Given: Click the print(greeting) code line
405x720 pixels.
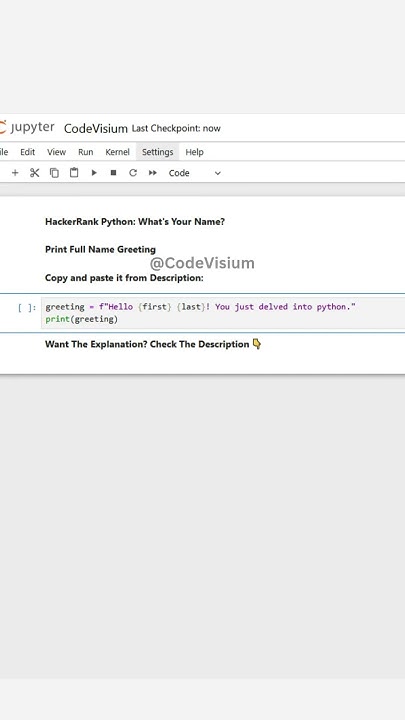Looking at the screenshot, I should click(x=82, y=319).
